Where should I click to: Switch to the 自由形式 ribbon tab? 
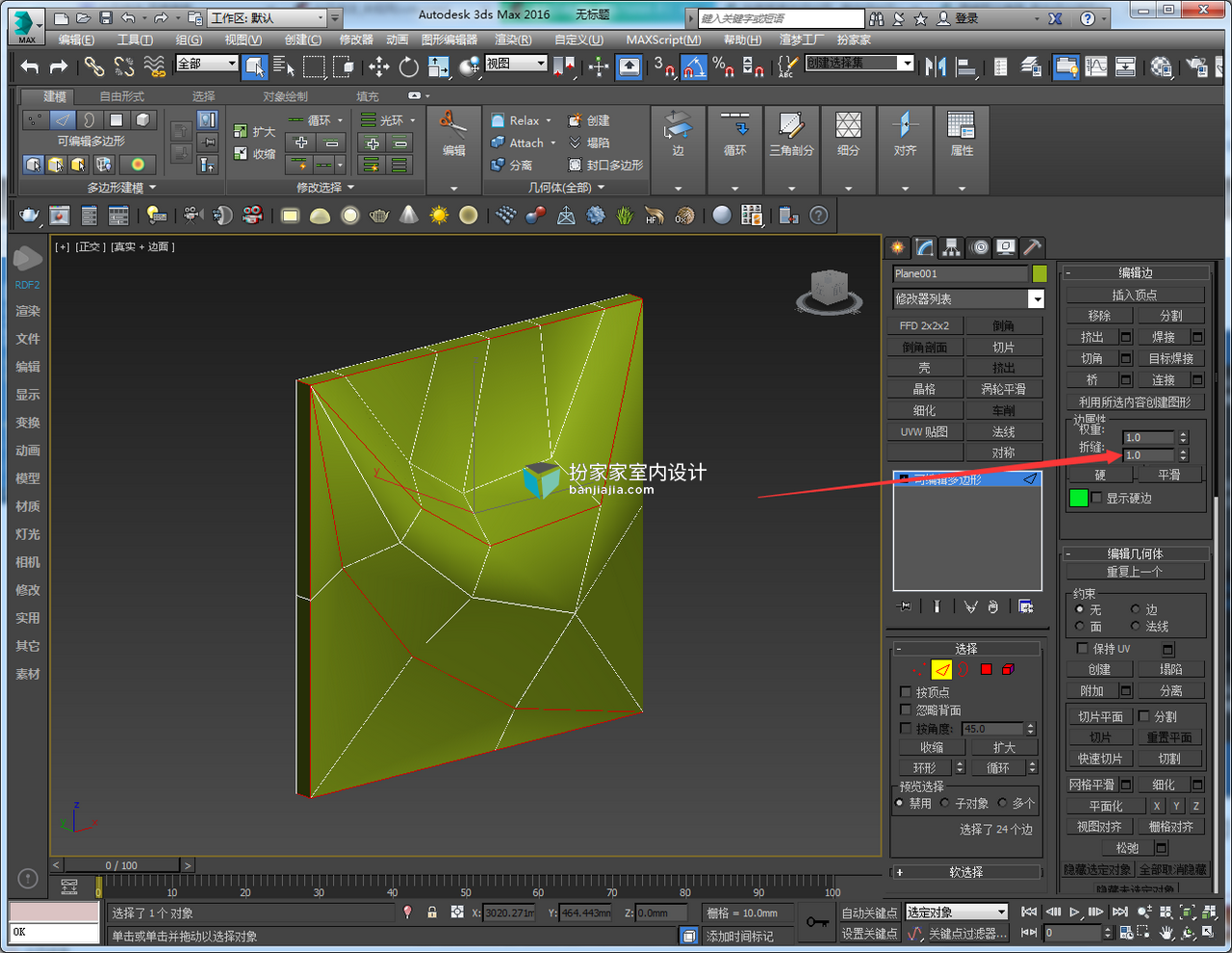122,96
